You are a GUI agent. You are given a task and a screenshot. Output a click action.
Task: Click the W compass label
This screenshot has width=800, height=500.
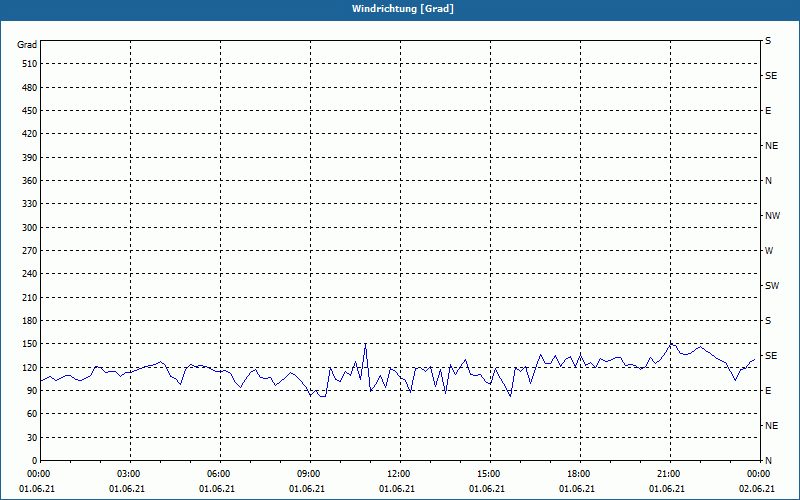[769, 251]
